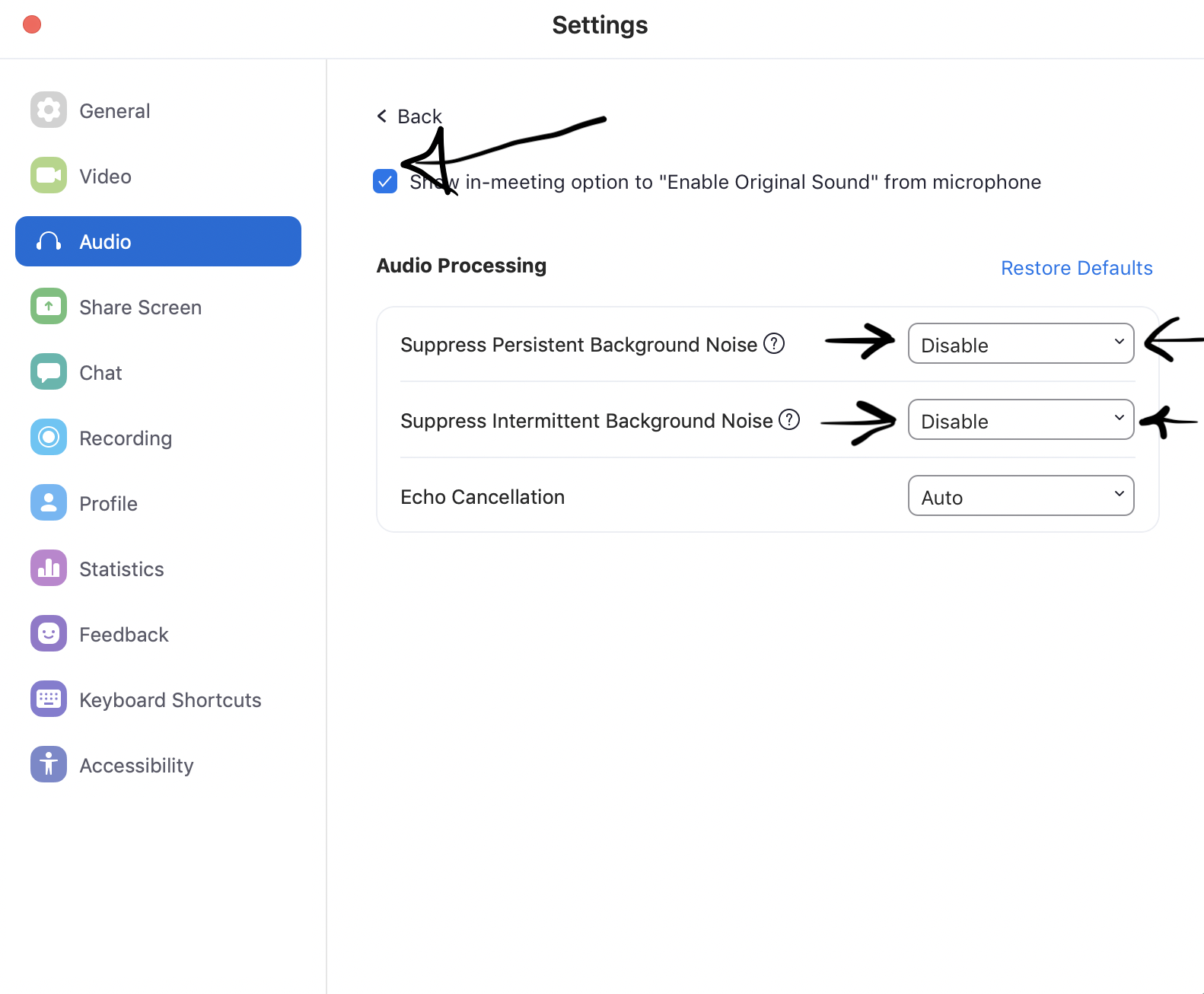This screenshot has width=1204, height=994.
Task: Open the Statistics bar chart icon
Action: point(49,569)
